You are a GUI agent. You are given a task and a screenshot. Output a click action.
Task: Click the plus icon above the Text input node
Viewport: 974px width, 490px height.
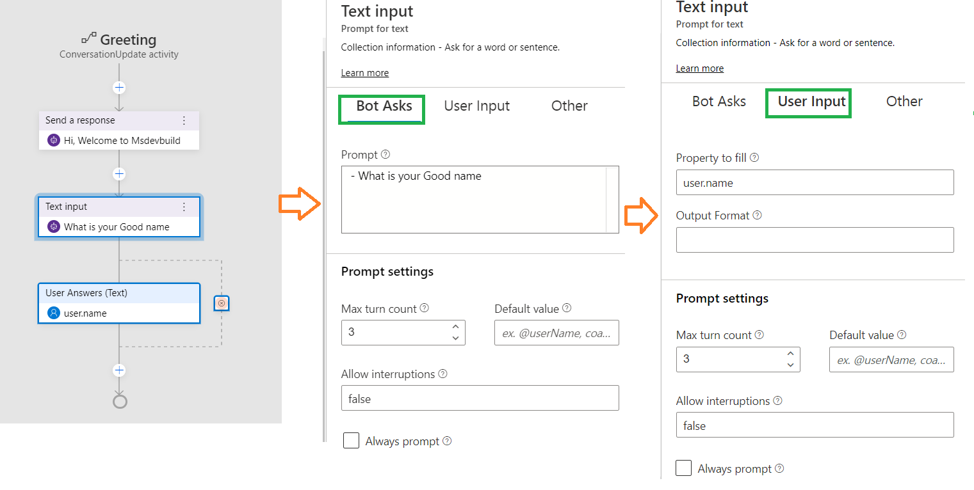coord(119,174)
